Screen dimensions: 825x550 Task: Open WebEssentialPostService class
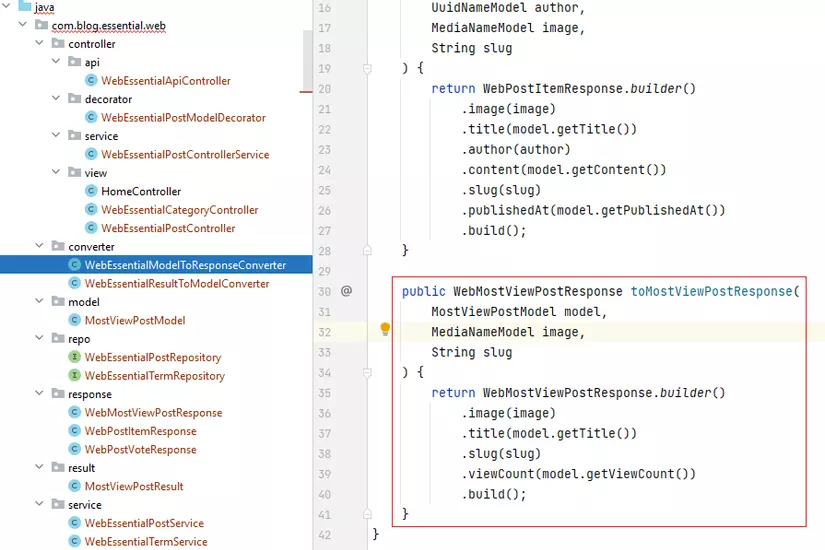coord(144,523)
